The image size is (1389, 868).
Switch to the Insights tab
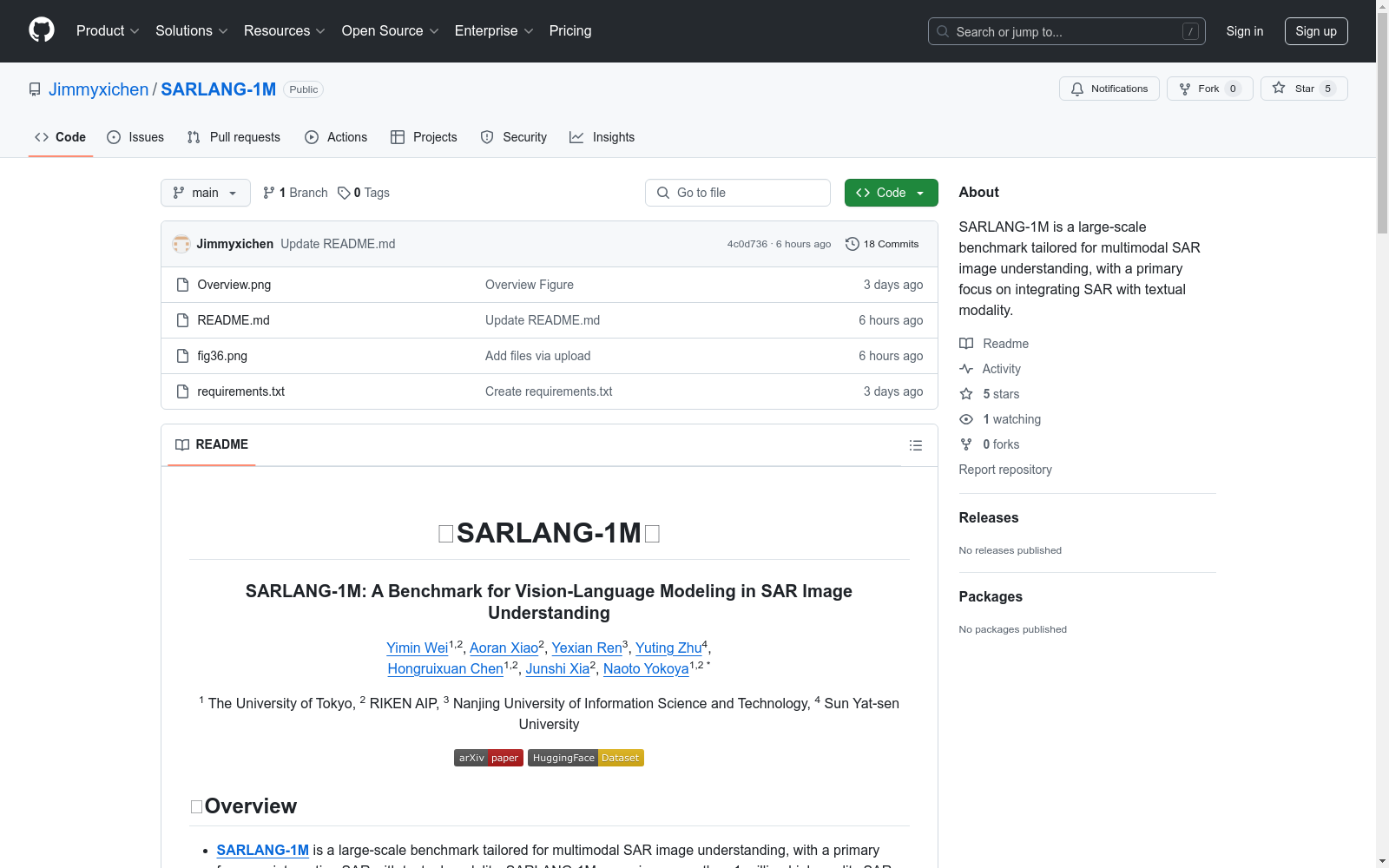602,137
